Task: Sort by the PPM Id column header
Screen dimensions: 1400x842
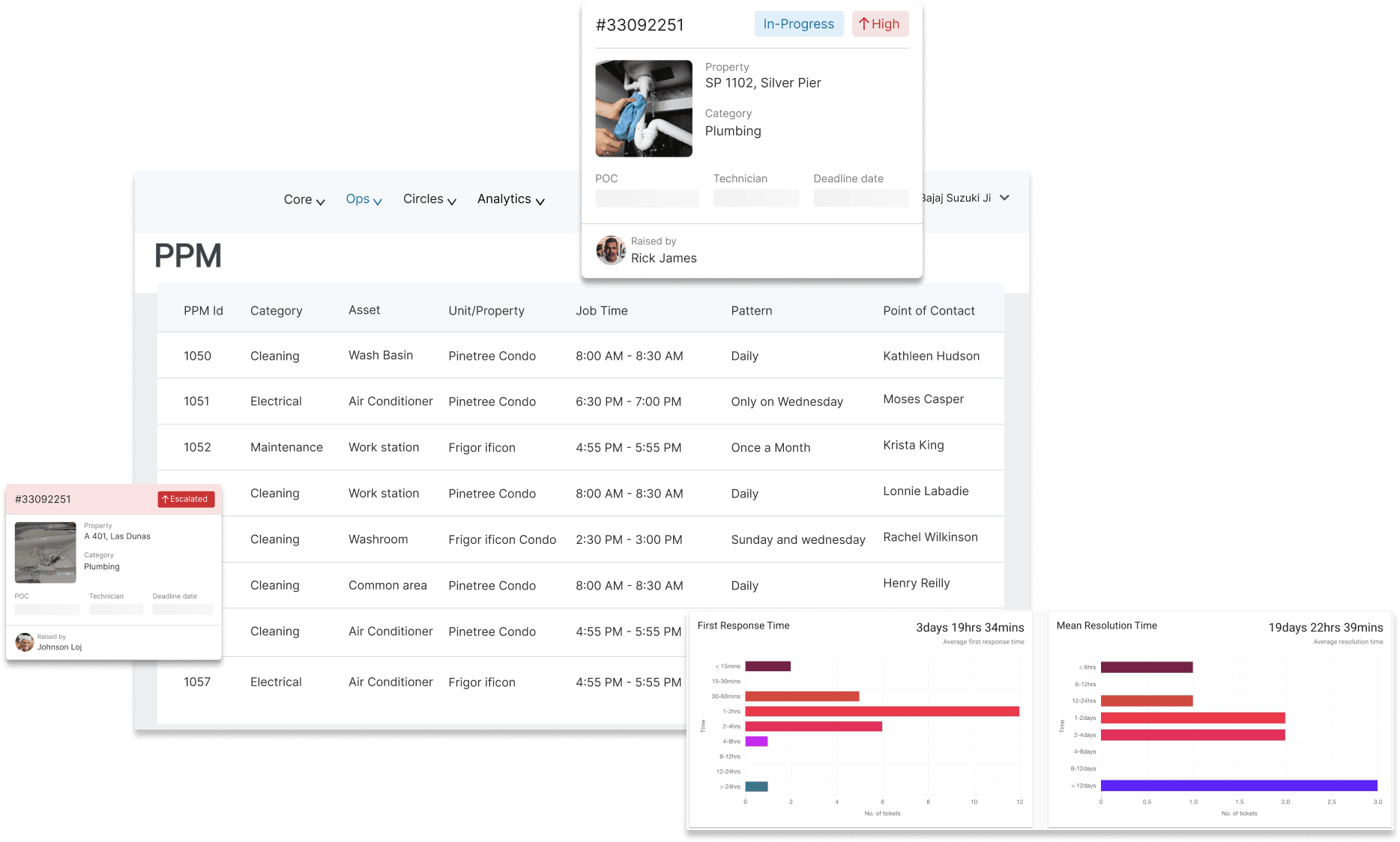Action: tap(203, 311)
